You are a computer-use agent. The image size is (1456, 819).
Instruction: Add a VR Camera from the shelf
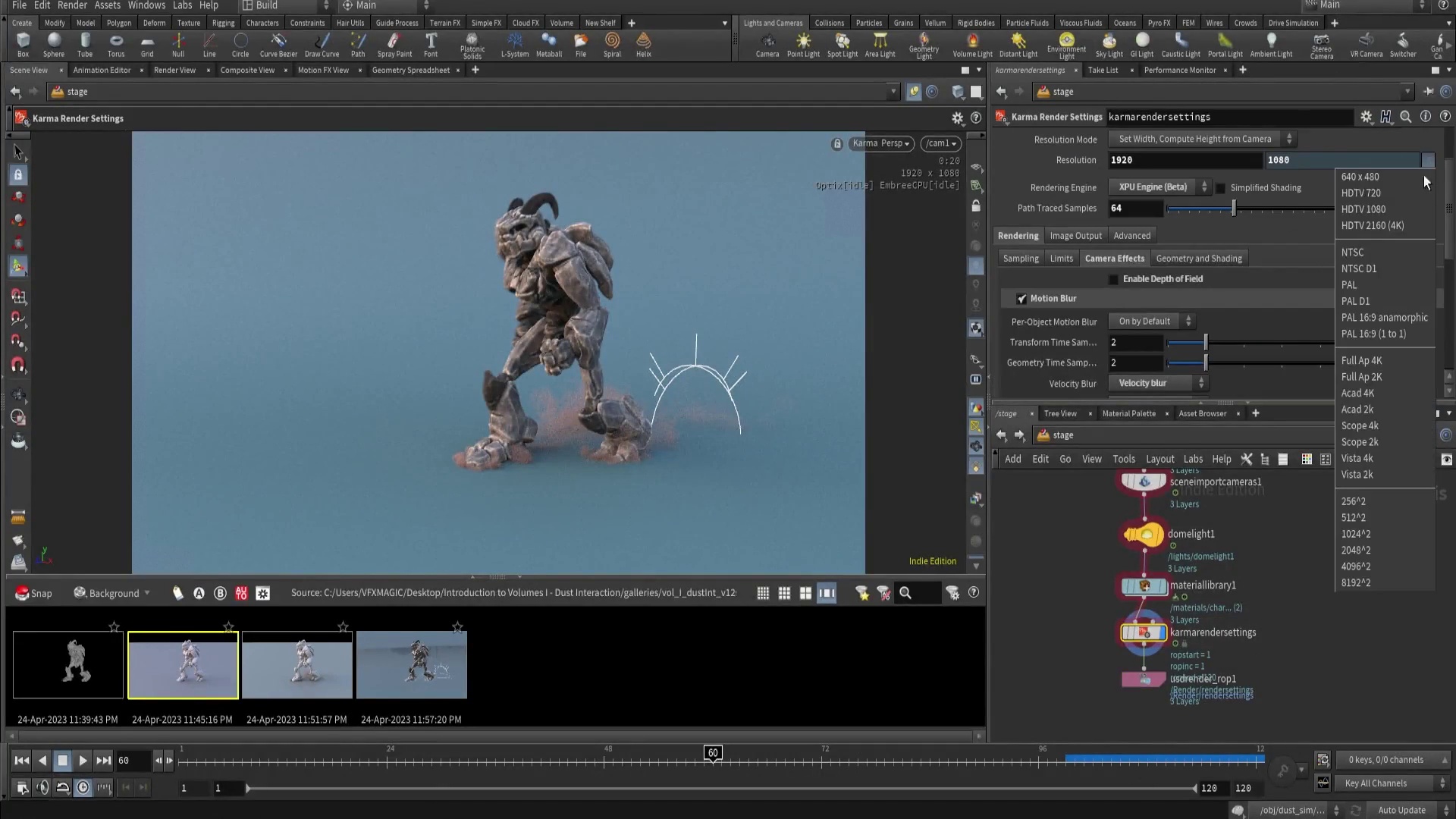tap(1367, 45)
